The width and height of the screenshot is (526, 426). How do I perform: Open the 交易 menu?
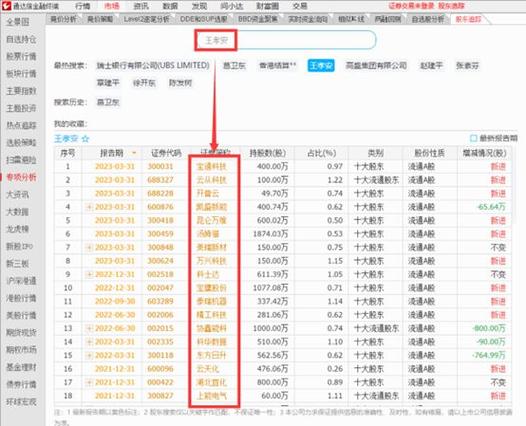tap(300, 6)
